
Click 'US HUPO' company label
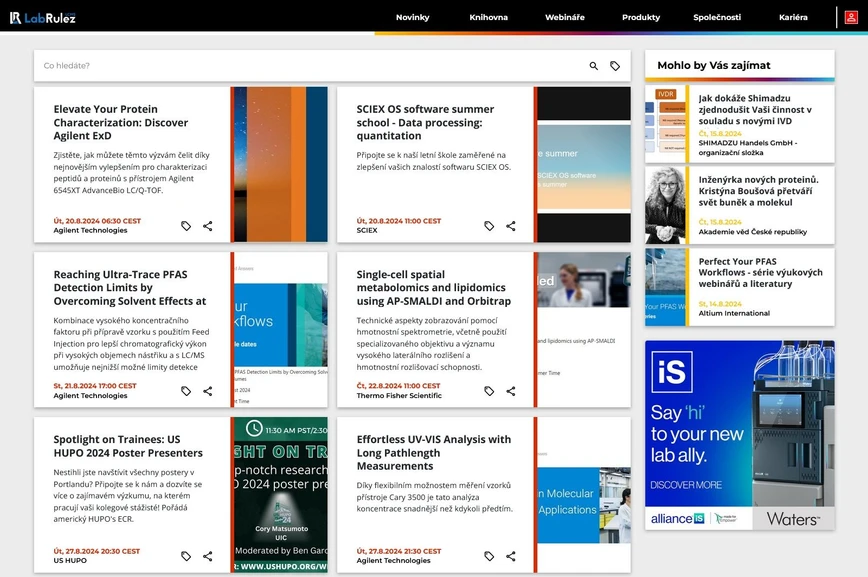[x=70, y=560]
